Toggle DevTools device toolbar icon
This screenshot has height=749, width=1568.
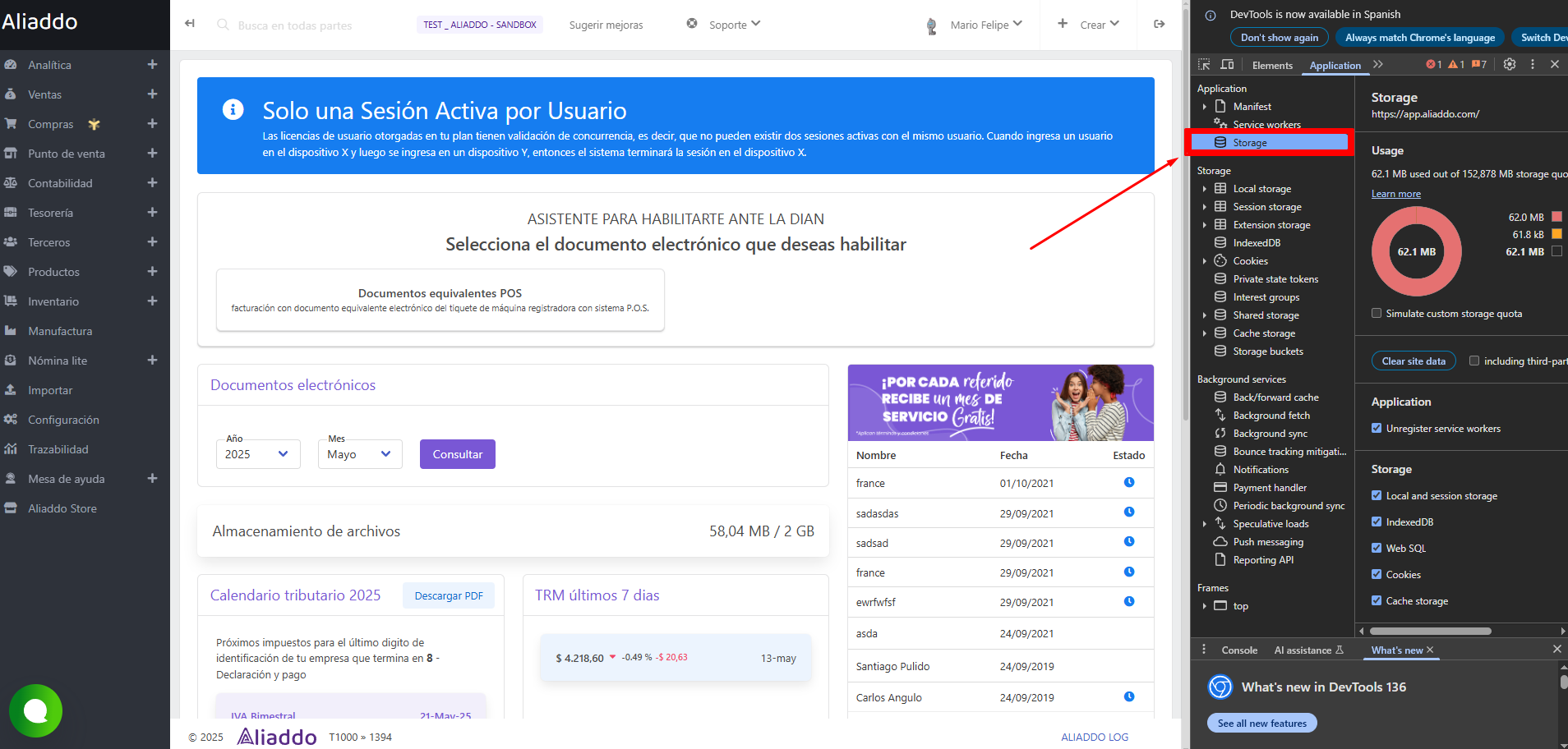(x=1227, y=64)
